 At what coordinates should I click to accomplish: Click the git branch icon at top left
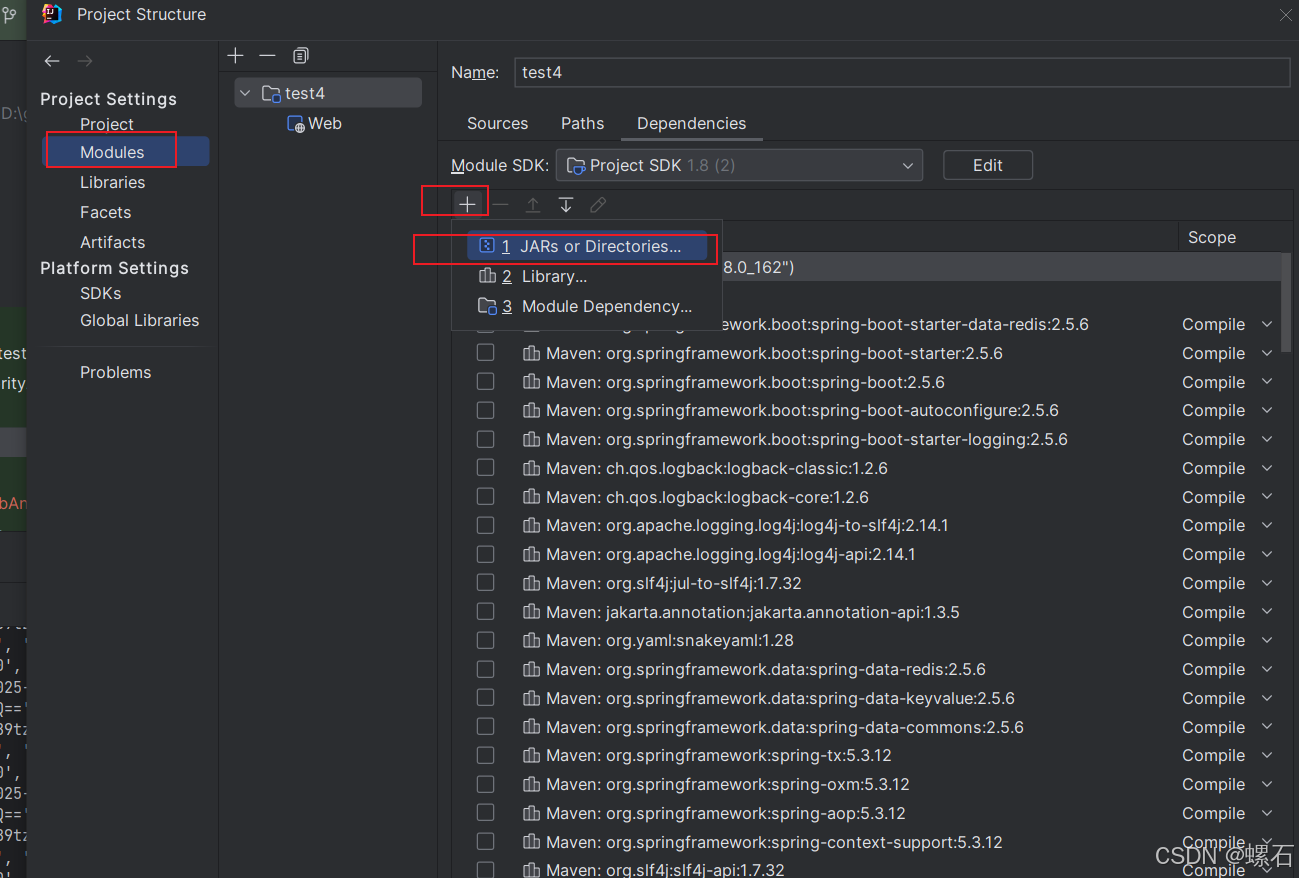tap(10, 14)
